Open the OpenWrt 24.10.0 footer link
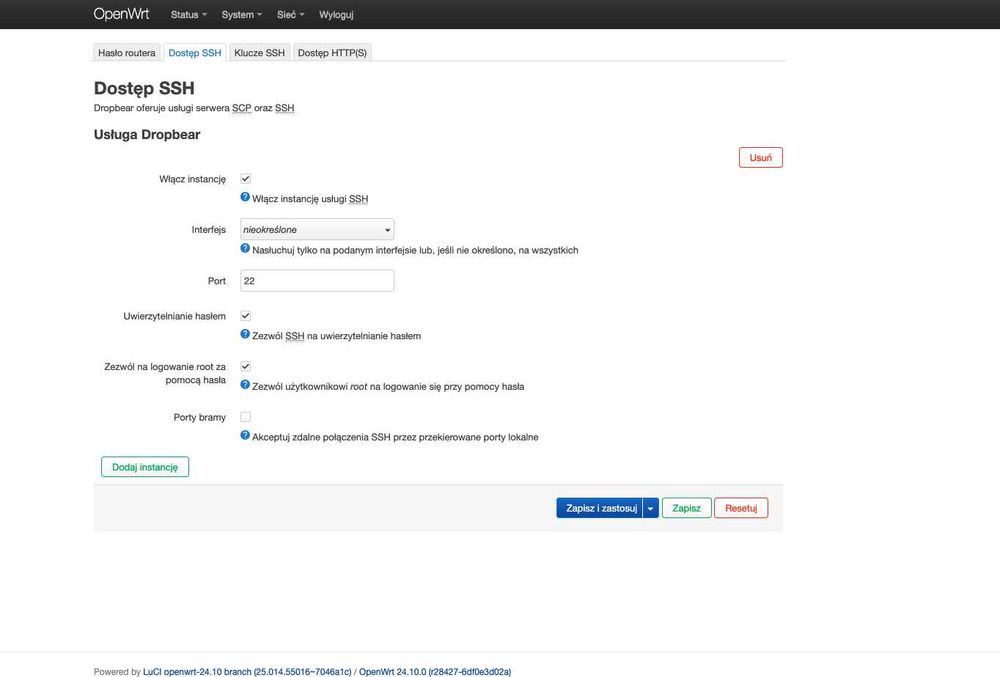This screenshot has width=1000, height=677. pos(435,672)
